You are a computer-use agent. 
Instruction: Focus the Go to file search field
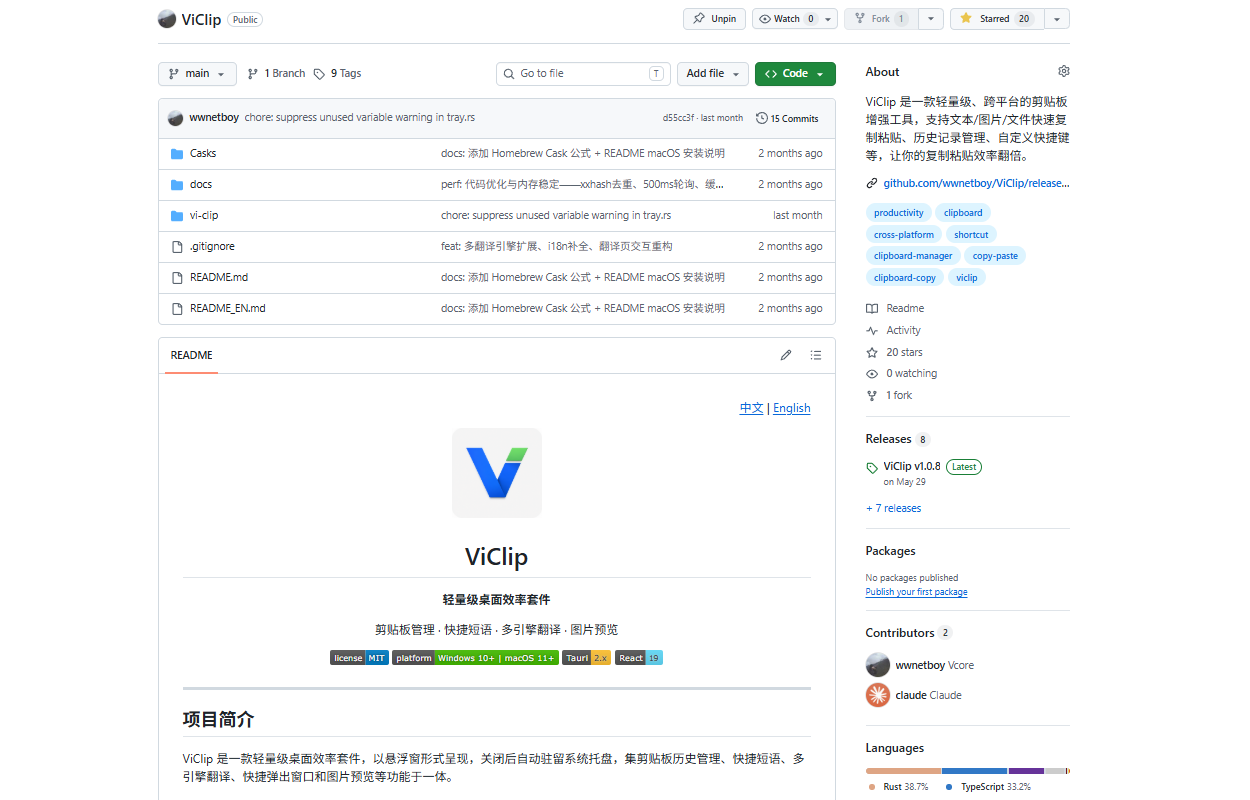coord(583,74)
